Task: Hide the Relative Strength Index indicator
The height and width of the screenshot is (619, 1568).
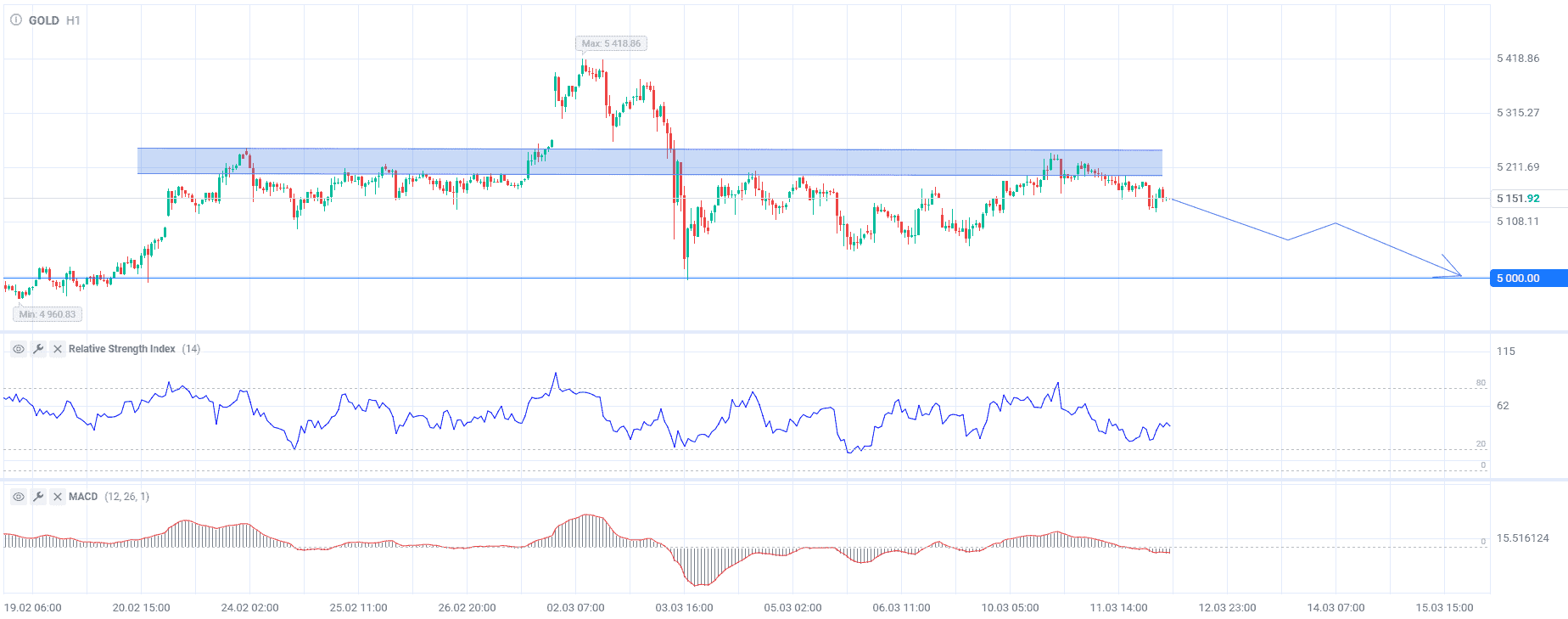Action: point(19,349)
